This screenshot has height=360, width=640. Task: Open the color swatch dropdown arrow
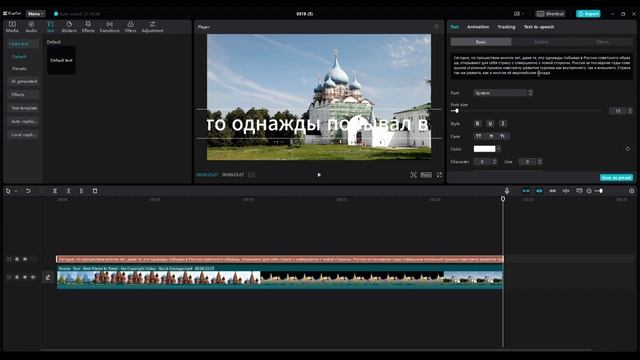pyautogui.click(x=498, y=149)
